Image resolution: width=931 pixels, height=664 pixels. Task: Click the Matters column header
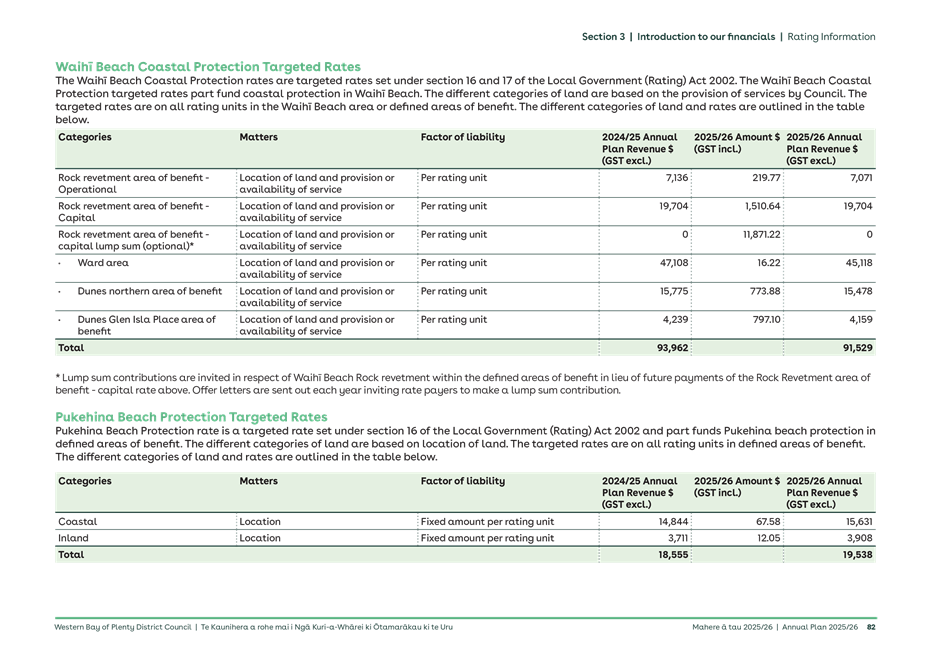point(258,137)
